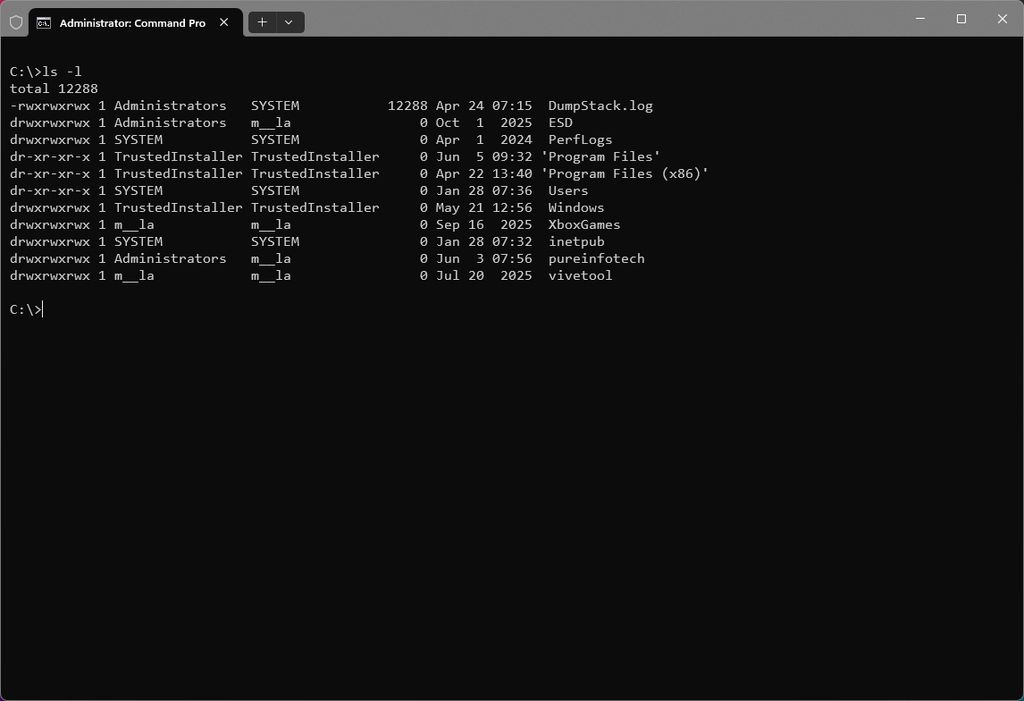Click the Administrators owner of pureinfotech row
Screen dimensions: 1024x701
(170, 259)
